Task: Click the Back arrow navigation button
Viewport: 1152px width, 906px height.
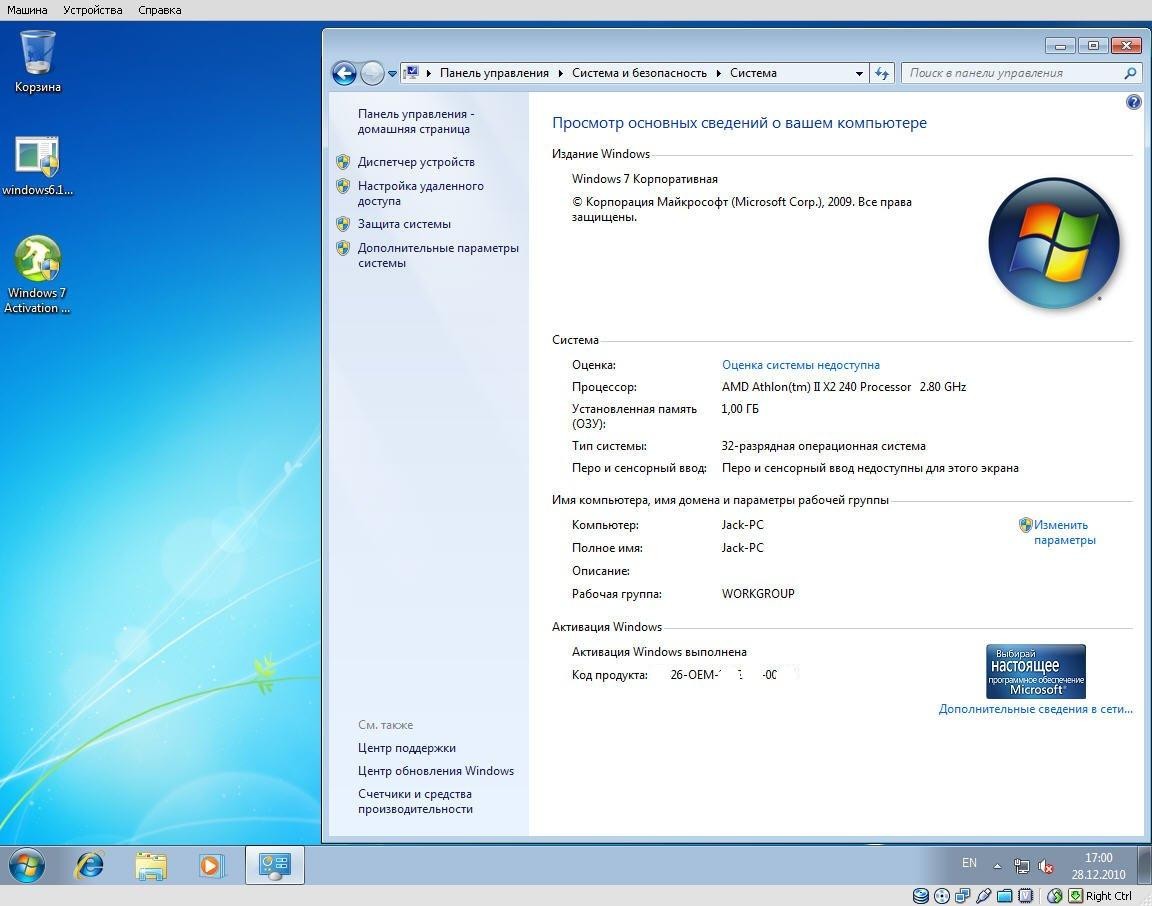Action: coord(344,73)
